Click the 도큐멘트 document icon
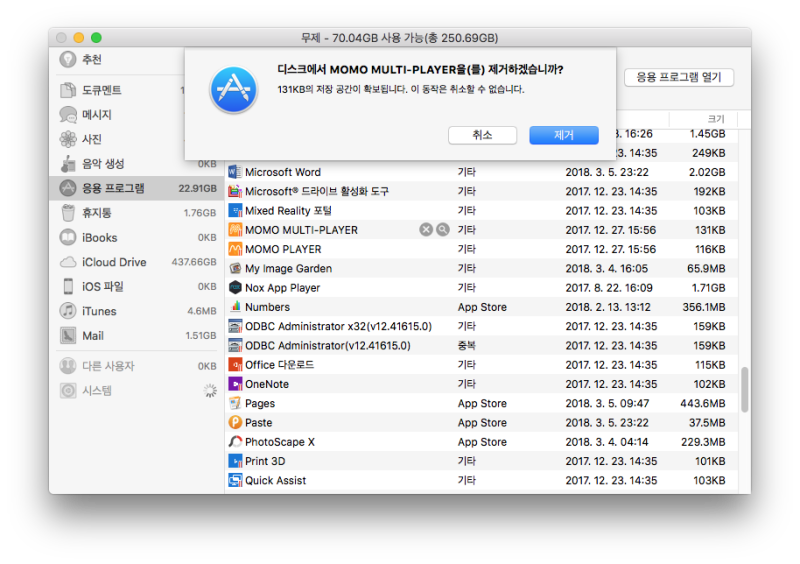The image size is (800, 564). [x=67, y=90]
